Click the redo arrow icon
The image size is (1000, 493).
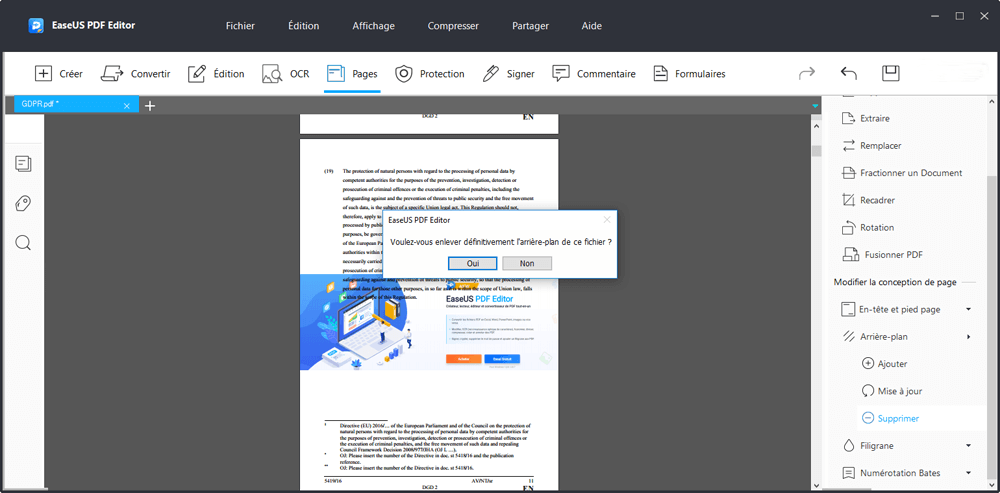click(807, 73)
